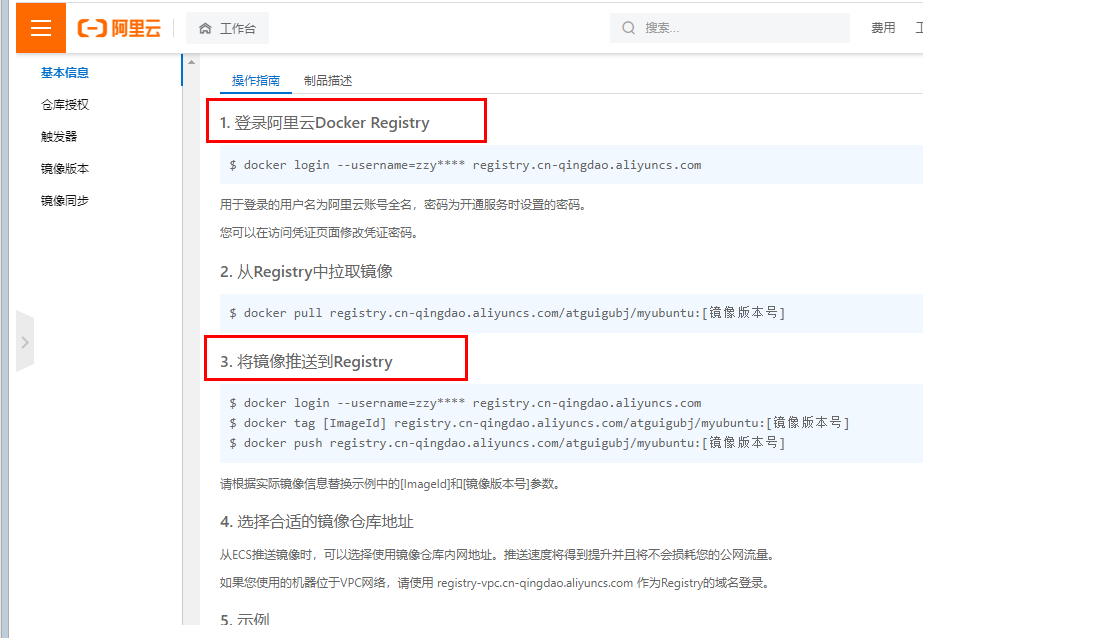This screenshot has height=638, width=1097.
Task: Click heading 1. 登录阿里云Docker Registry
Action: point(325,123)
